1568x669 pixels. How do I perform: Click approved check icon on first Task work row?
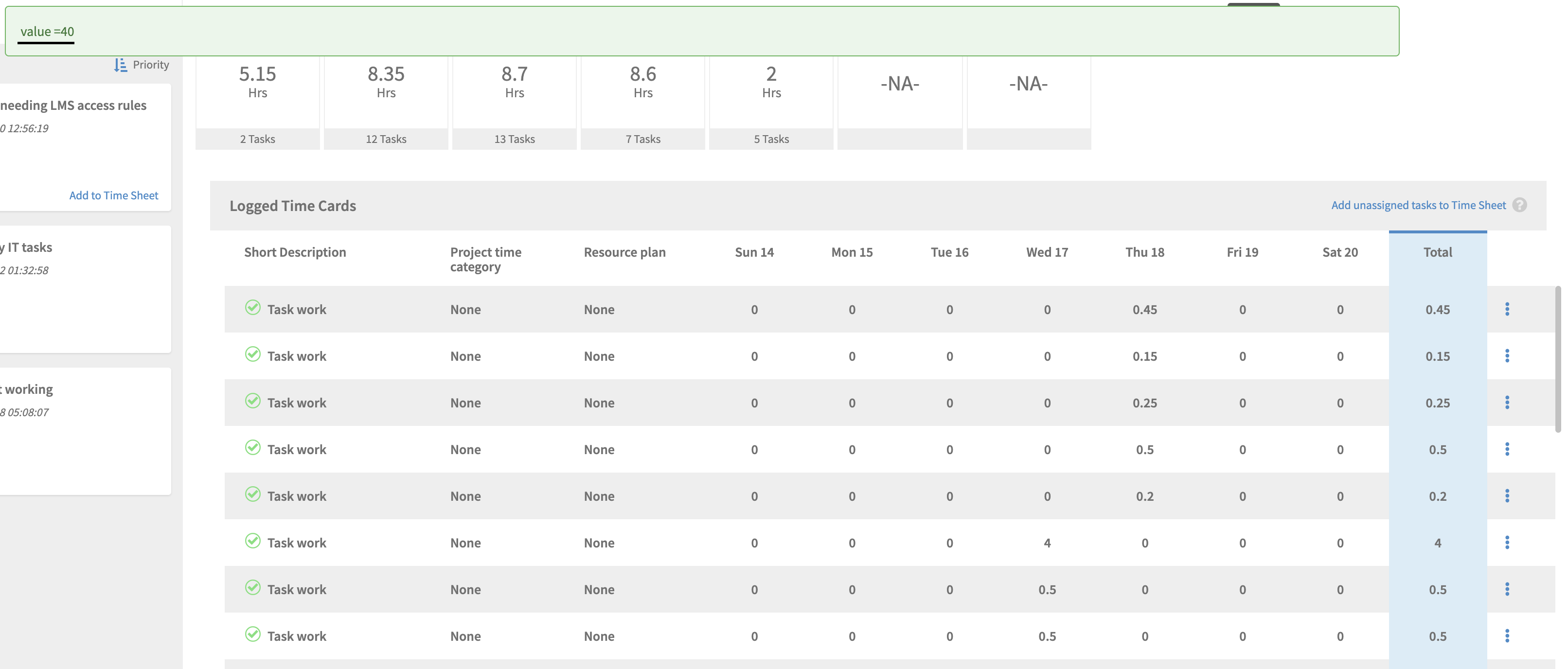click(x=252, y=308)
